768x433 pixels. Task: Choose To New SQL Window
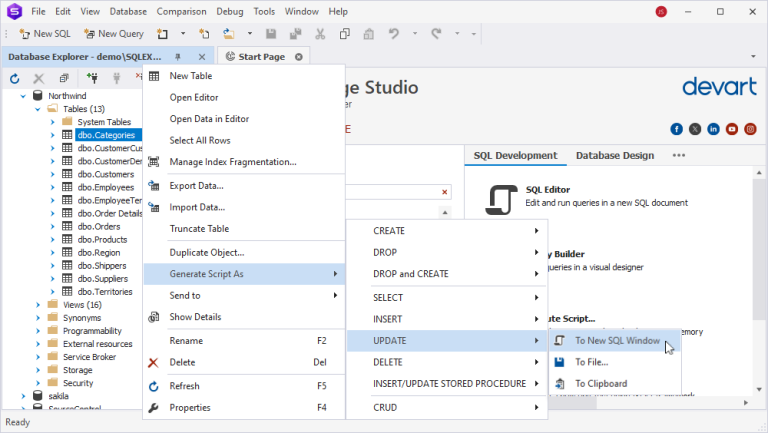[x=614, y=340]
